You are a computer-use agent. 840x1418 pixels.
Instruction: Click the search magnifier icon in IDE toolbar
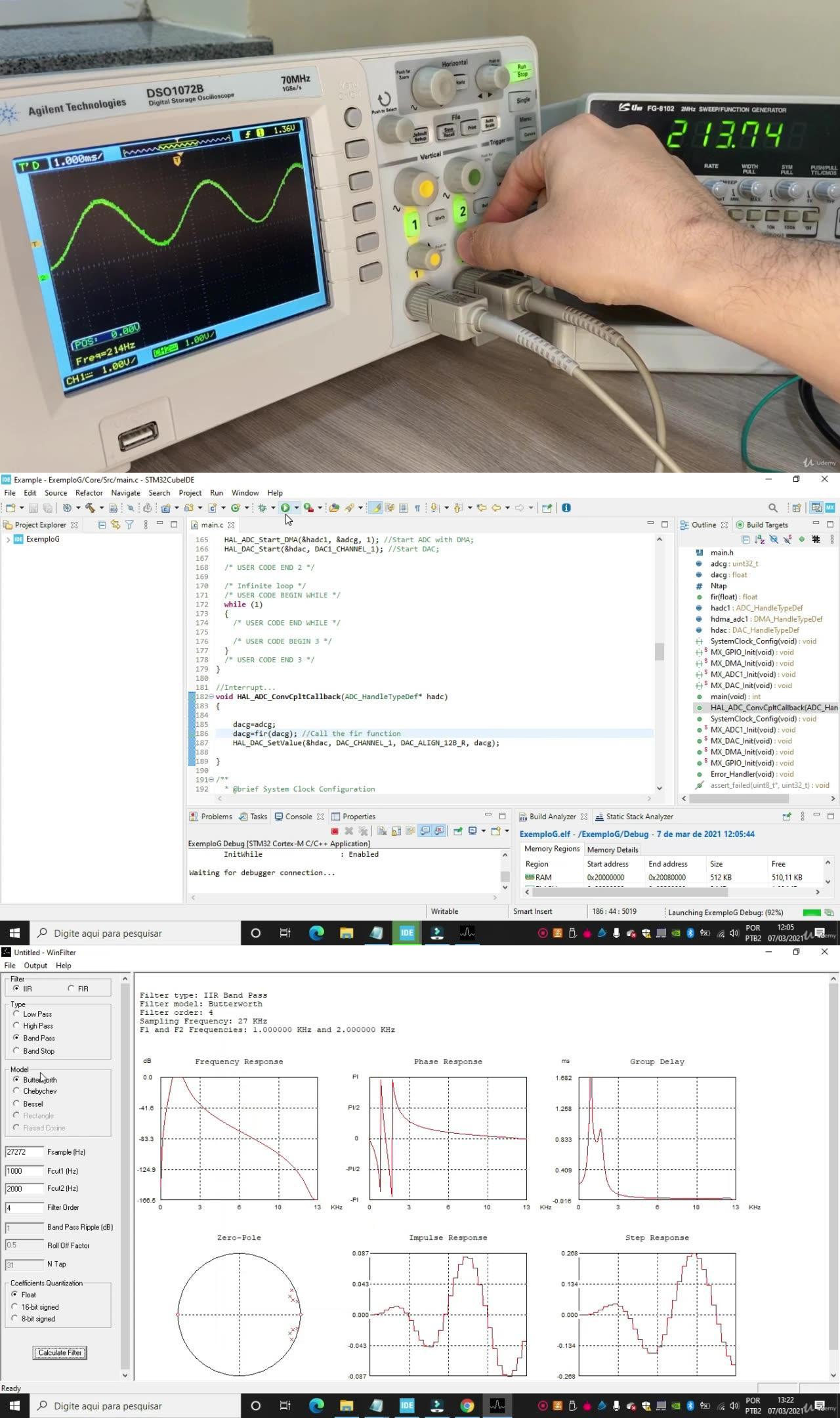click(x=772, y=507)
